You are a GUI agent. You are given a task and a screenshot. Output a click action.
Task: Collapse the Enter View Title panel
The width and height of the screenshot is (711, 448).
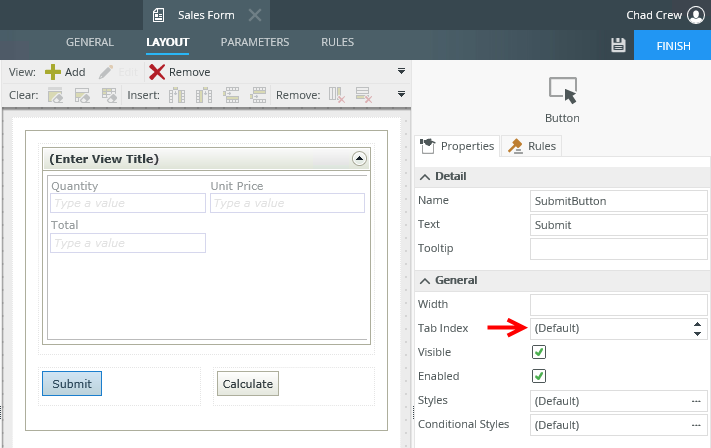click(x=359, y=159)
